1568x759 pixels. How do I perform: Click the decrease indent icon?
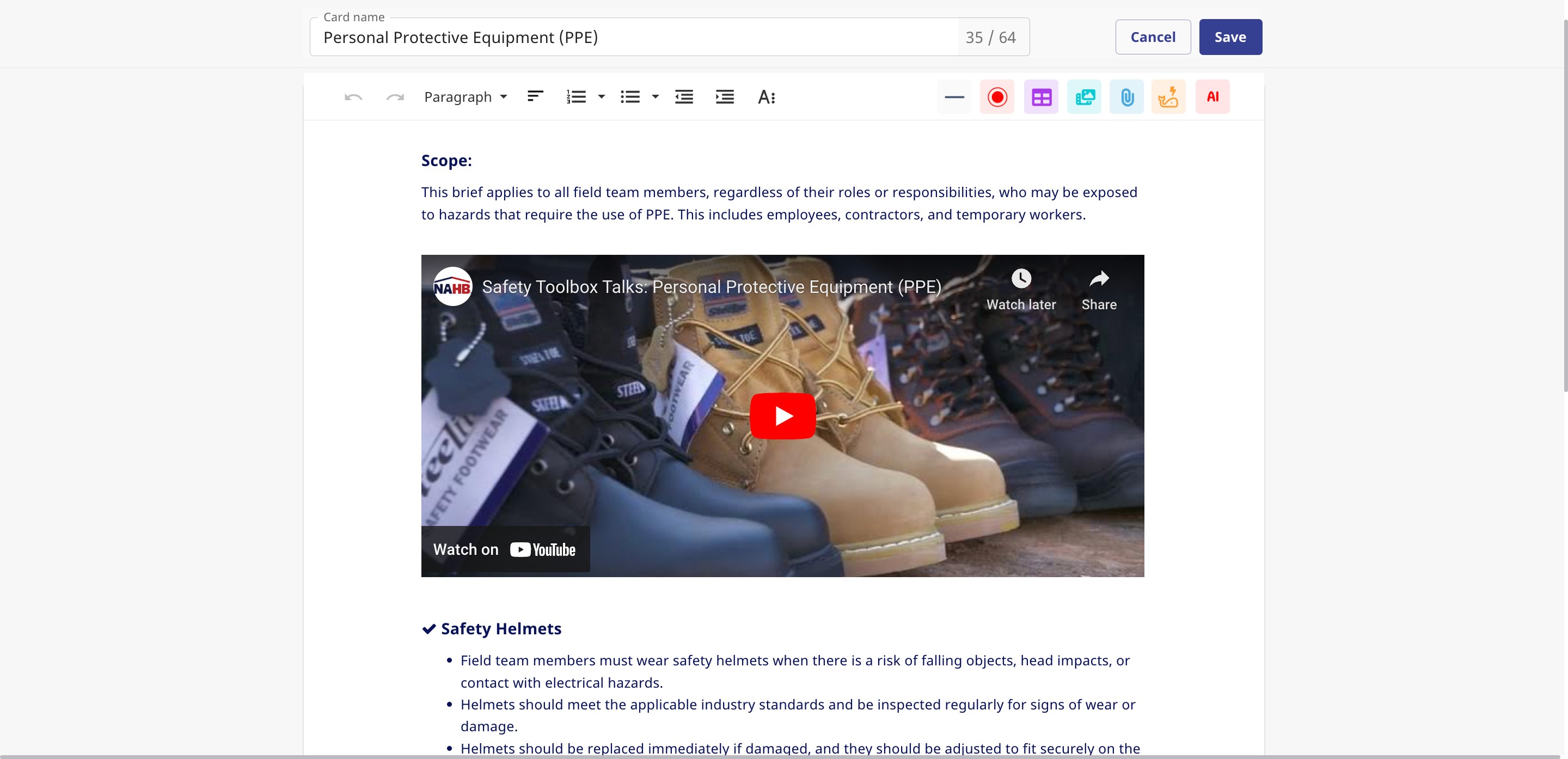click(x=684, y=97)
